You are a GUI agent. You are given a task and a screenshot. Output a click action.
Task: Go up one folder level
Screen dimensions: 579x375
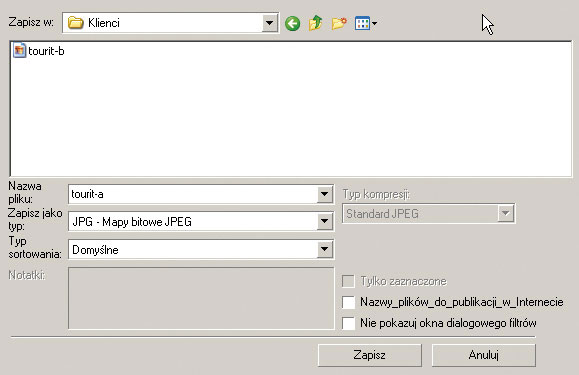316,23
